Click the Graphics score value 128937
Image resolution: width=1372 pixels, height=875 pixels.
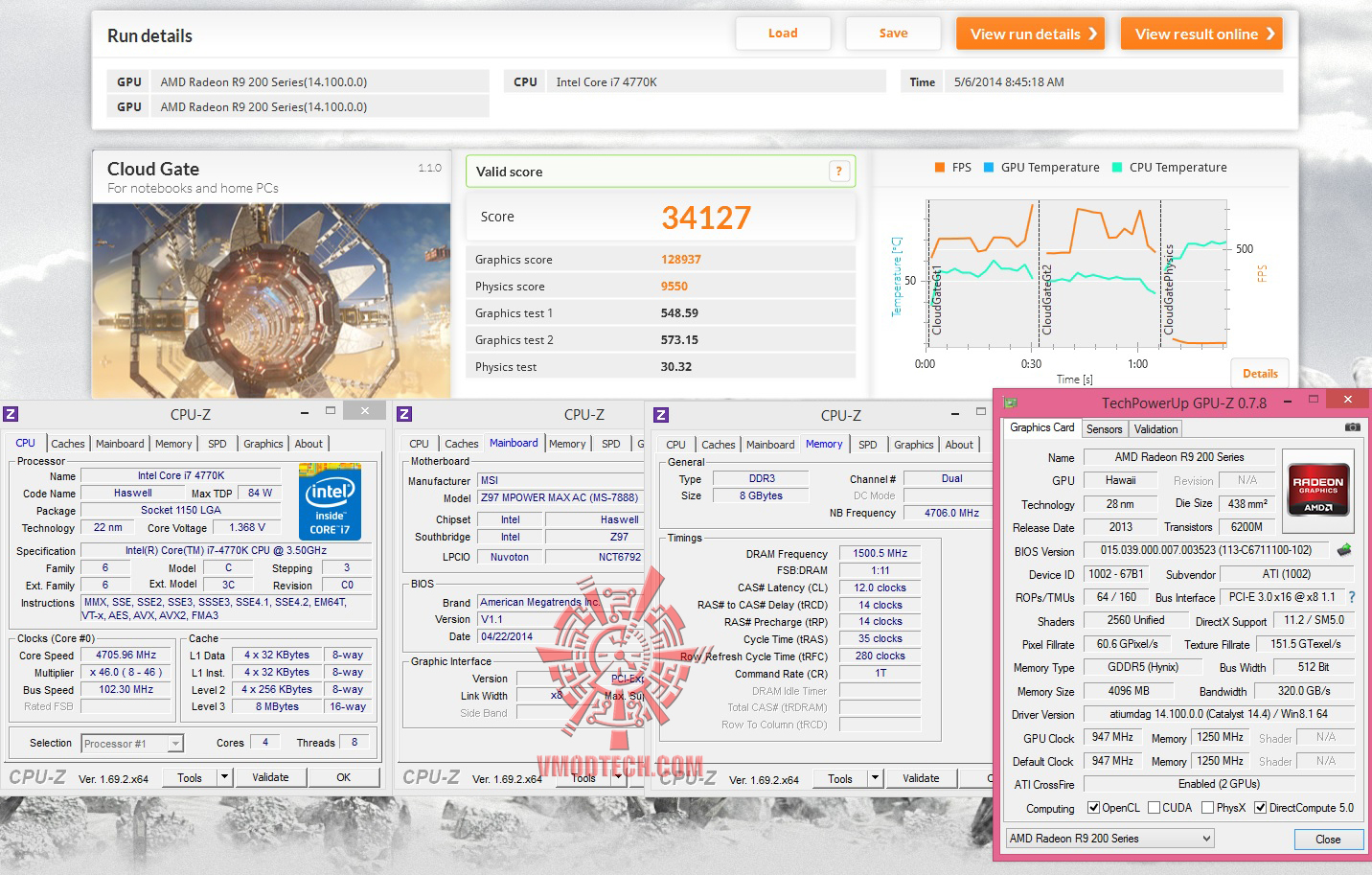pos(681,260)
